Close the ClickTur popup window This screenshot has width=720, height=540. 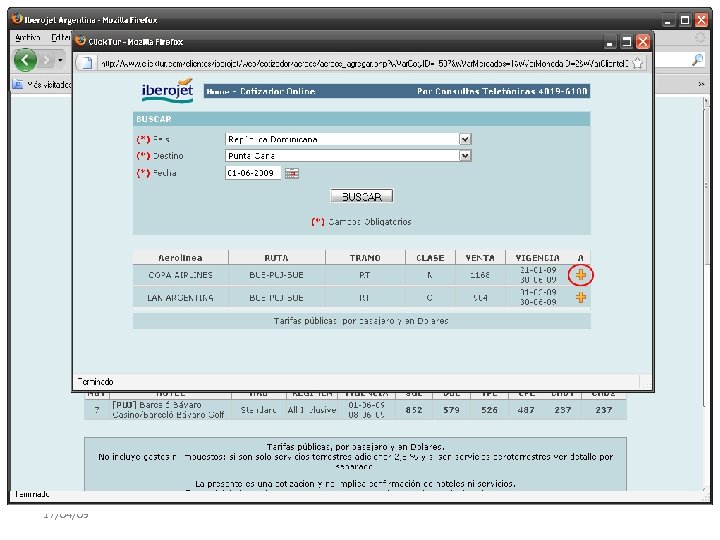[643, 42]
